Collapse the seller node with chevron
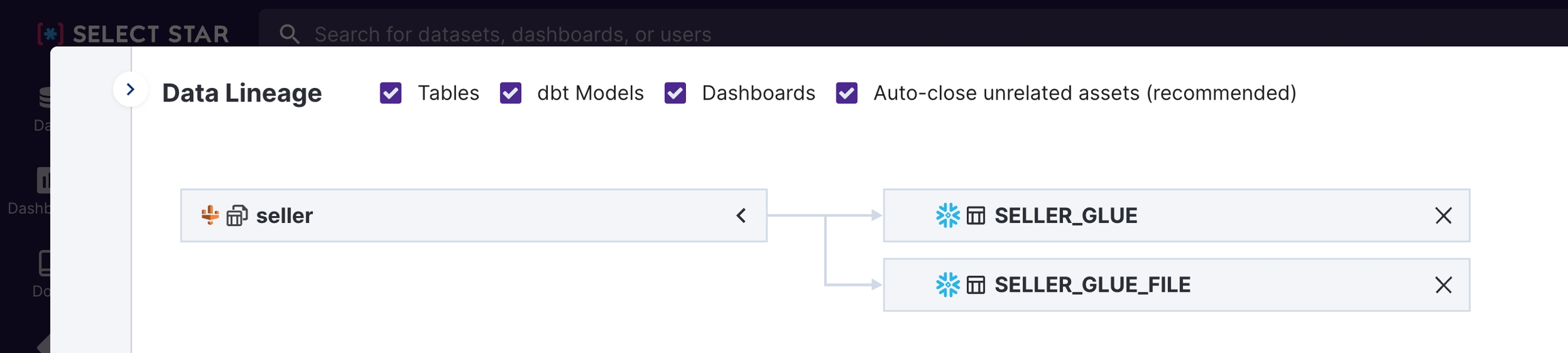Image resolution: width=1568 pixels, height=353 pixels. point(741,215)
